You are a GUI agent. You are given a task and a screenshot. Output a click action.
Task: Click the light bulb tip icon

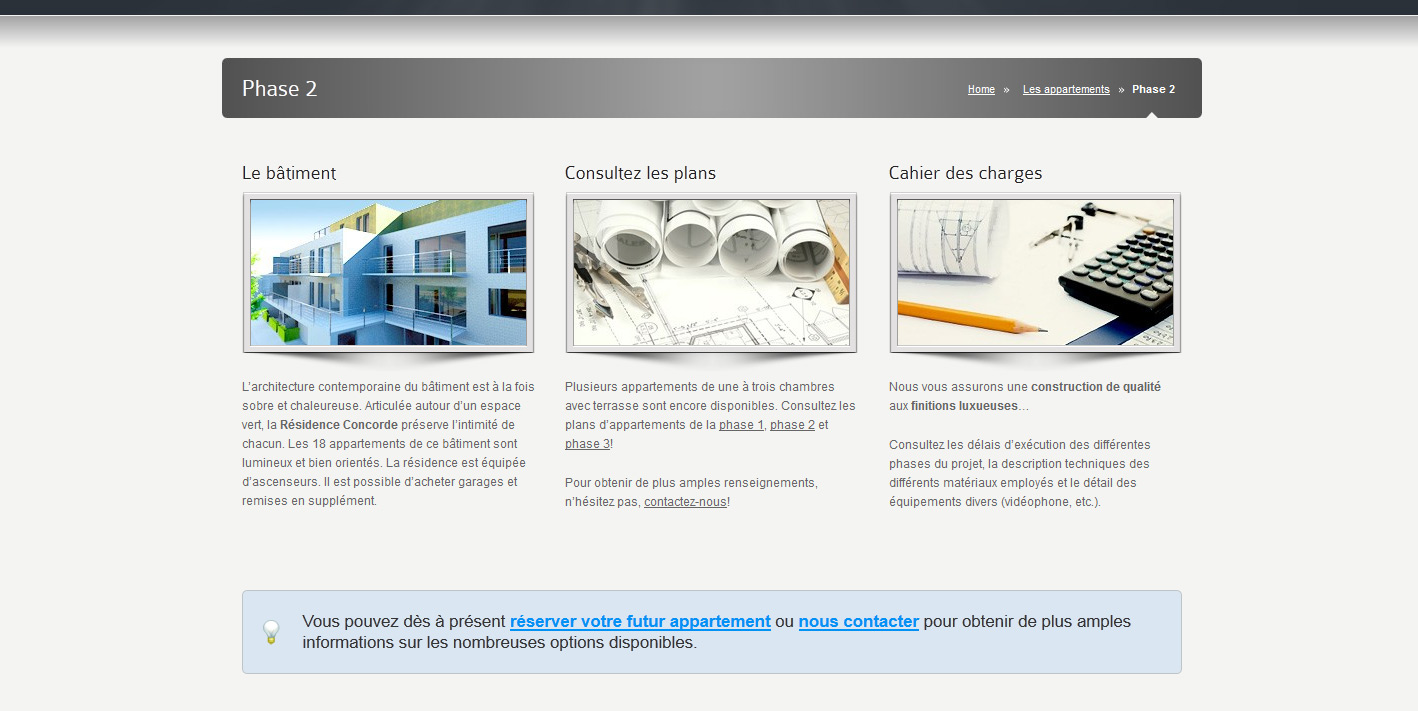271,632
